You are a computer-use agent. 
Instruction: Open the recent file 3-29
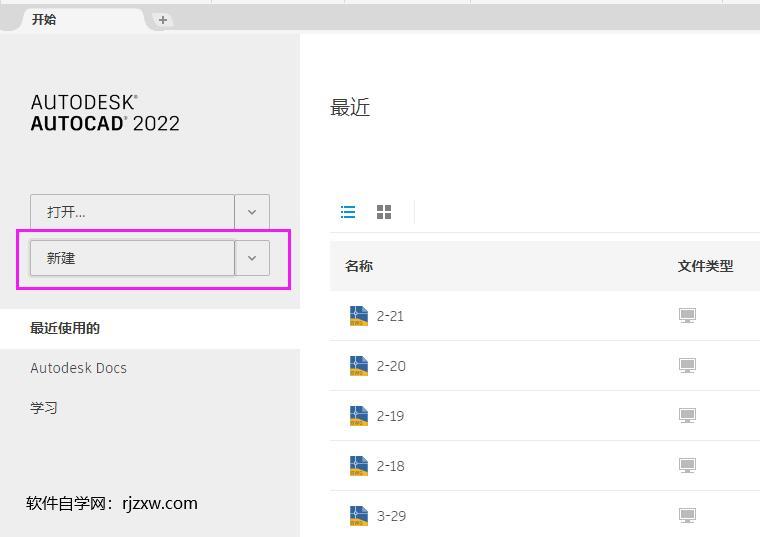[545, 515]
